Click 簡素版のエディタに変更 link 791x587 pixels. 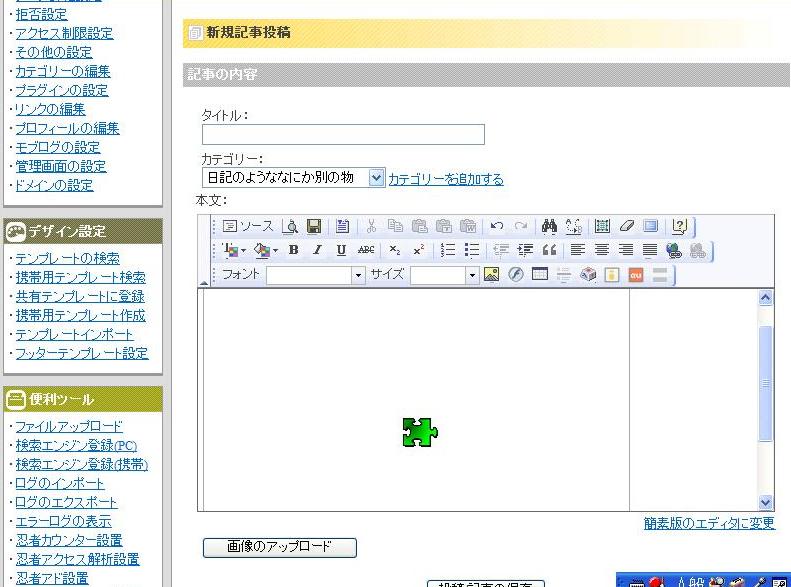click(709, 523)
